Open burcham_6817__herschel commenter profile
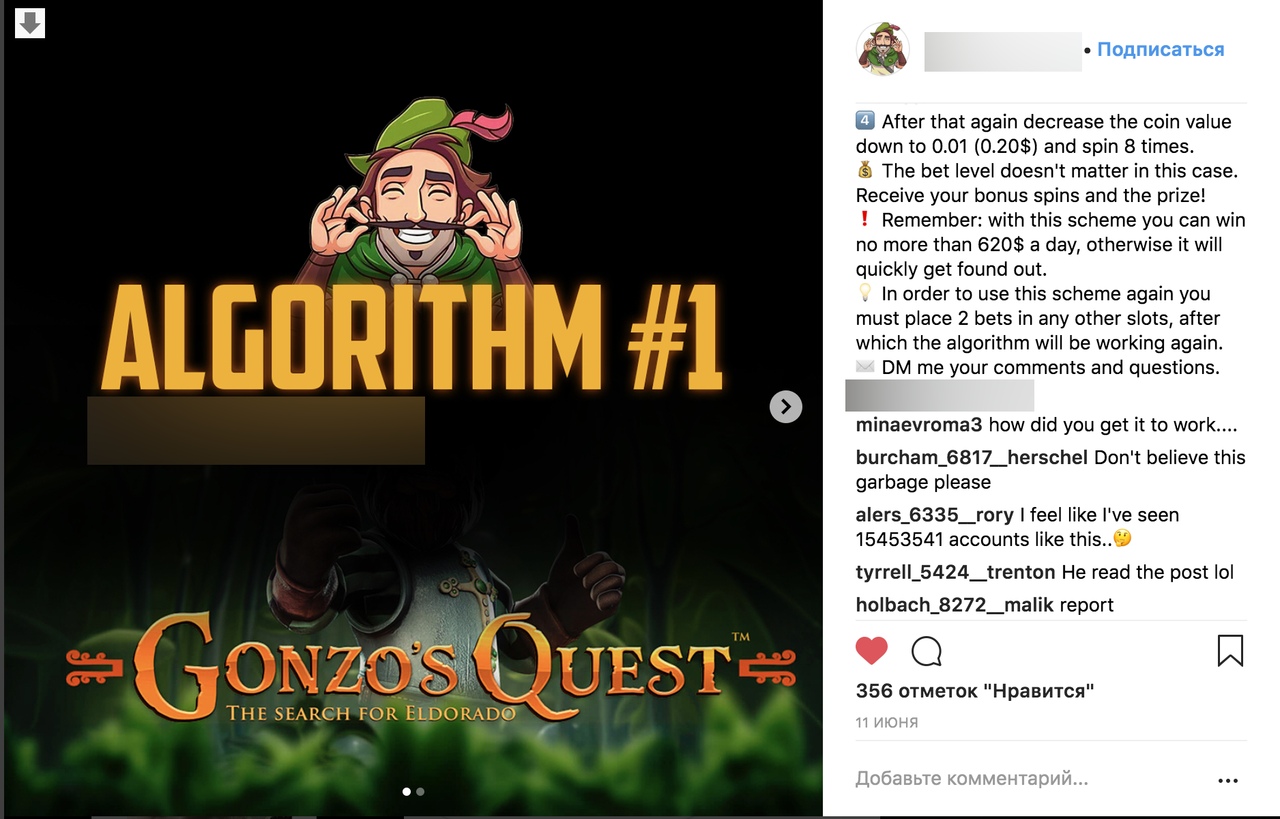This screenshot has width=1280, height=819. (972, 458)
